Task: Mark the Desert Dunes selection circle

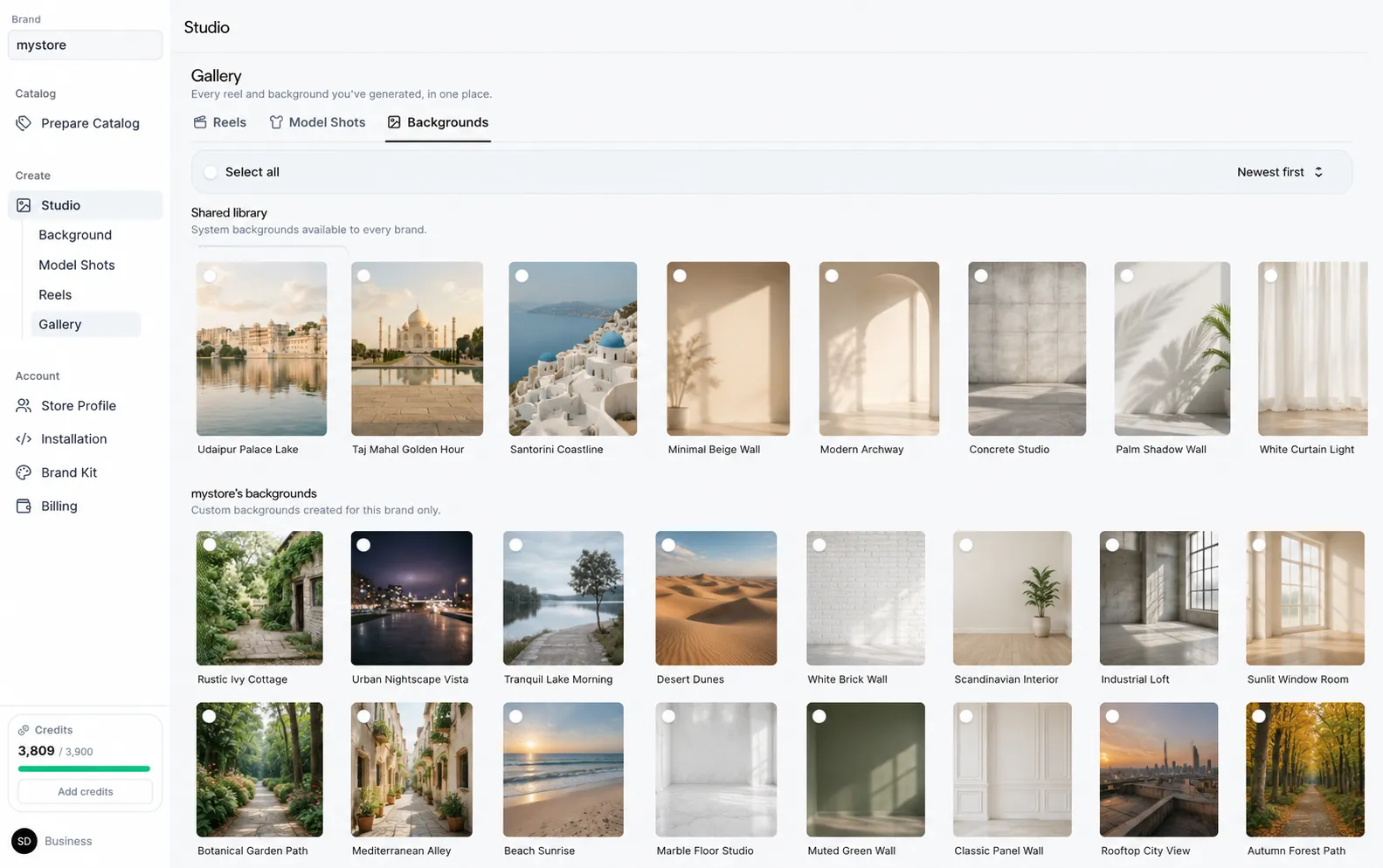Action: pyautogui.click(x=668, y=545)
